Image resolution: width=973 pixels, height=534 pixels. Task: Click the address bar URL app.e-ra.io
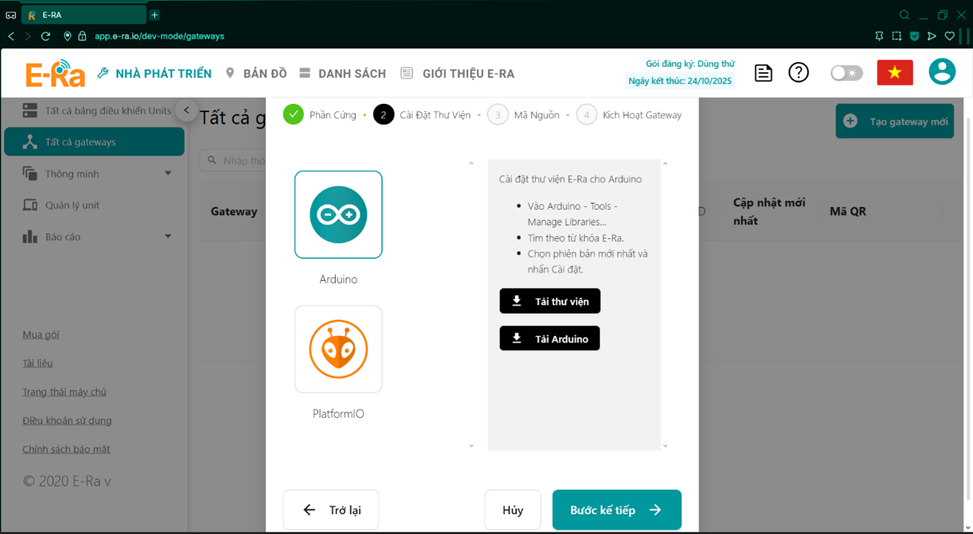(159, 36)
